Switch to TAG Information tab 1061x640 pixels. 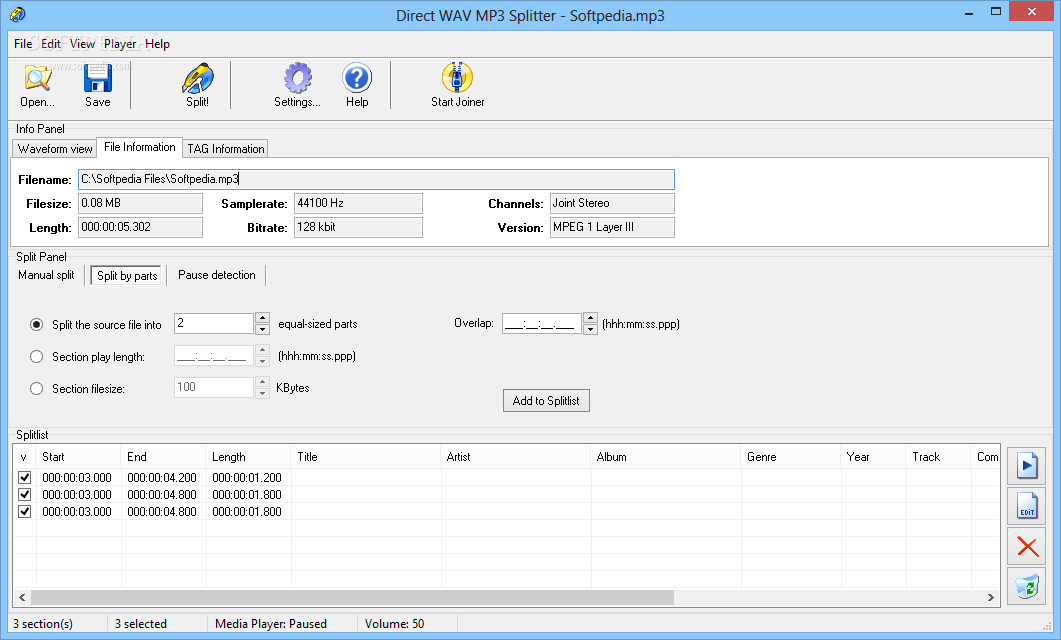coord(225,149)
